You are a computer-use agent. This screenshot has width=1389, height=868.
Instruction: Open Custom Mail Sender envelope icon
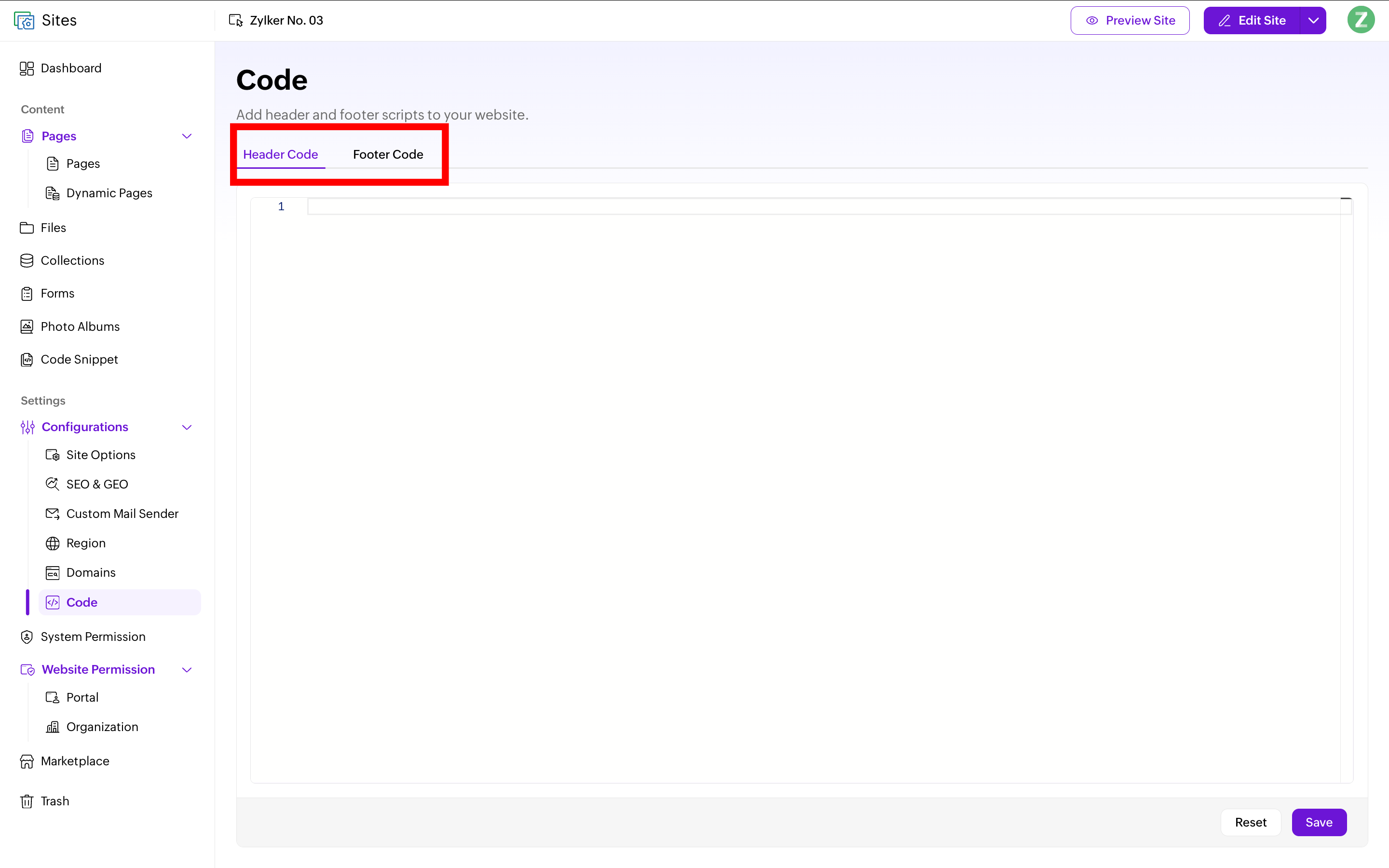tap(53, 514)
